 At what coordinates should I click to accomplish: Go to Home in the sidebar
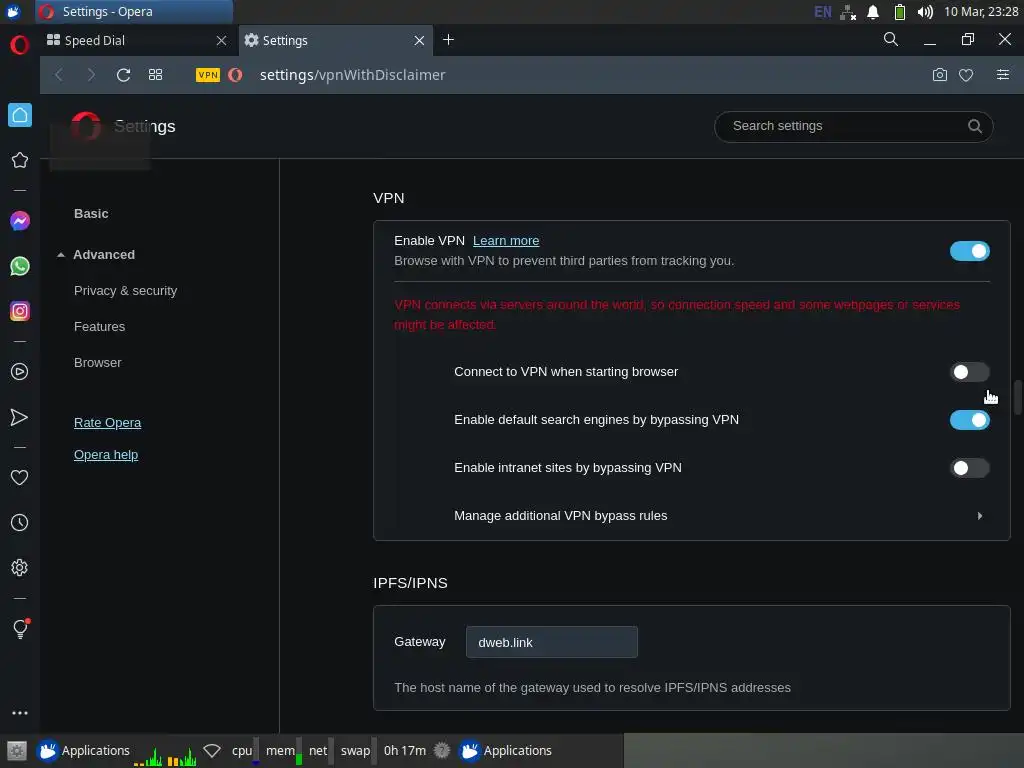pos(20,115)
